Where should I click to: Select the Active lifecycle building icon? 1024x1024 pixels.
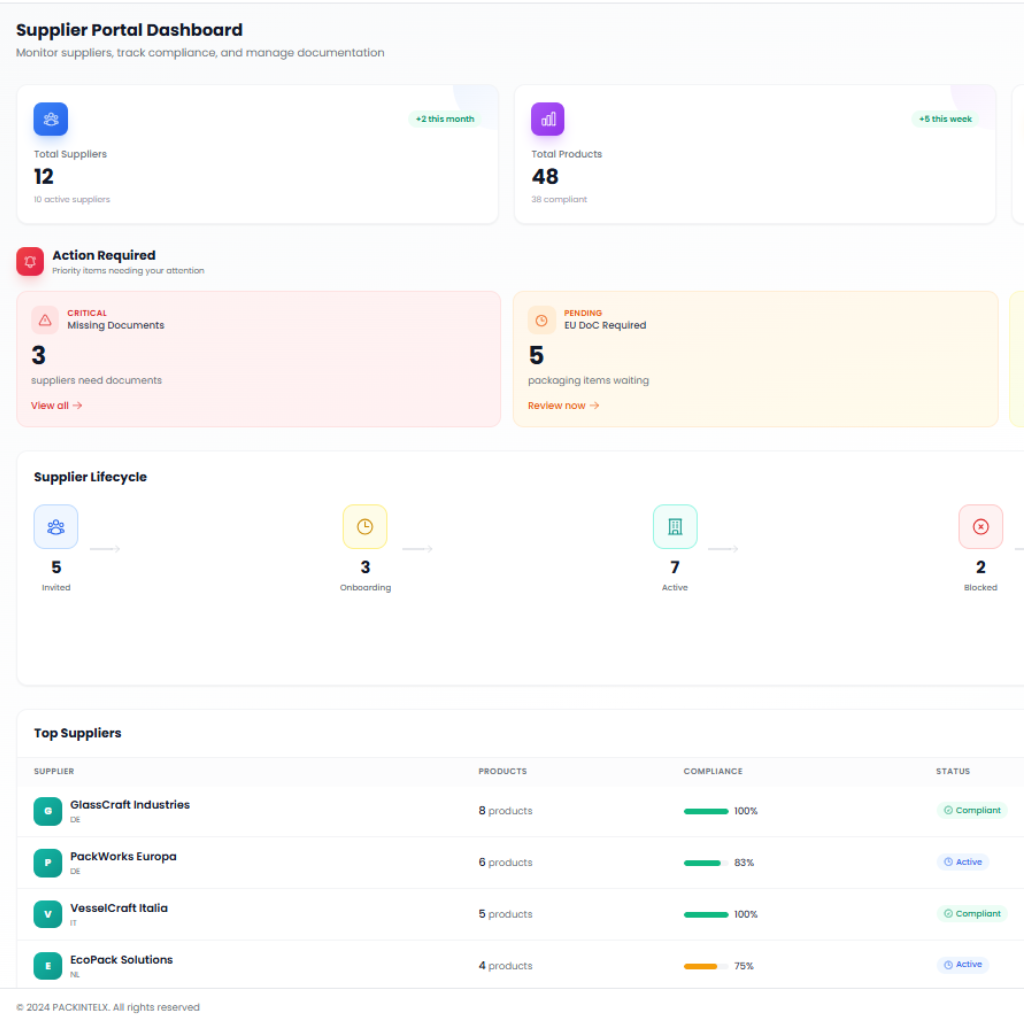pyautogui.click(x=675, y=527)
